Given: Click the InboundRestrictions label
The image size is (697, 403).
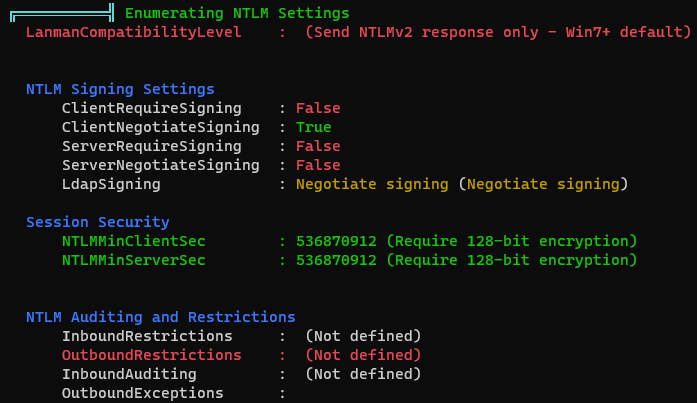Looking at the screenshot, I should click(x=147, y=336).
